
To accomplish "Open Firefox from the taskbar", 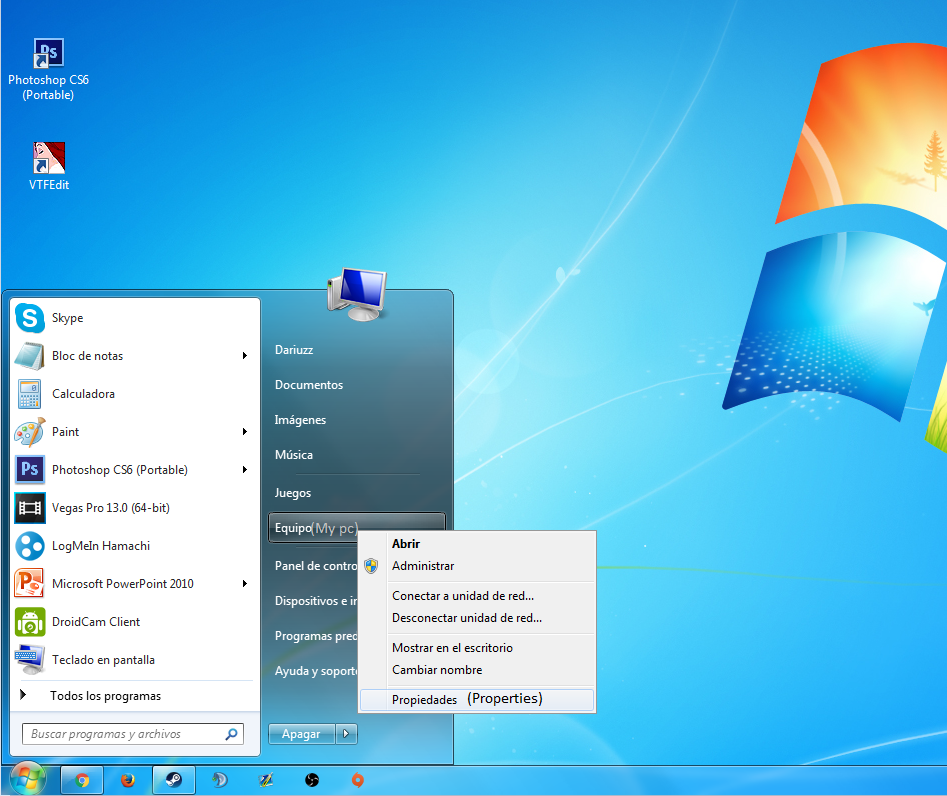I will point(127,780).
